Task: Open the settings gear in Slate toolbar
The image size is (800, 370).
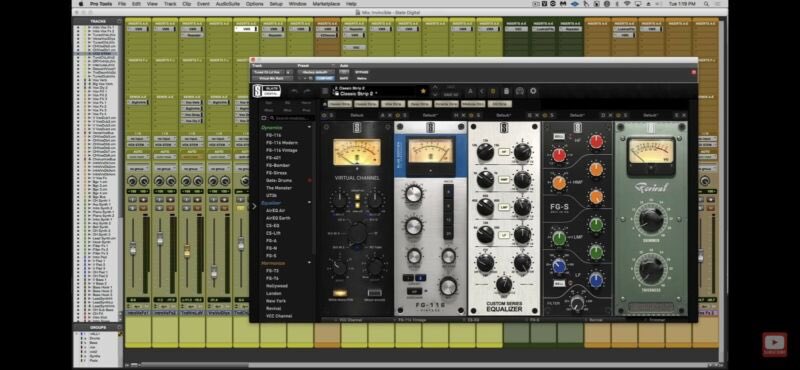Action: pyautogui.click(x=533, y=91)
